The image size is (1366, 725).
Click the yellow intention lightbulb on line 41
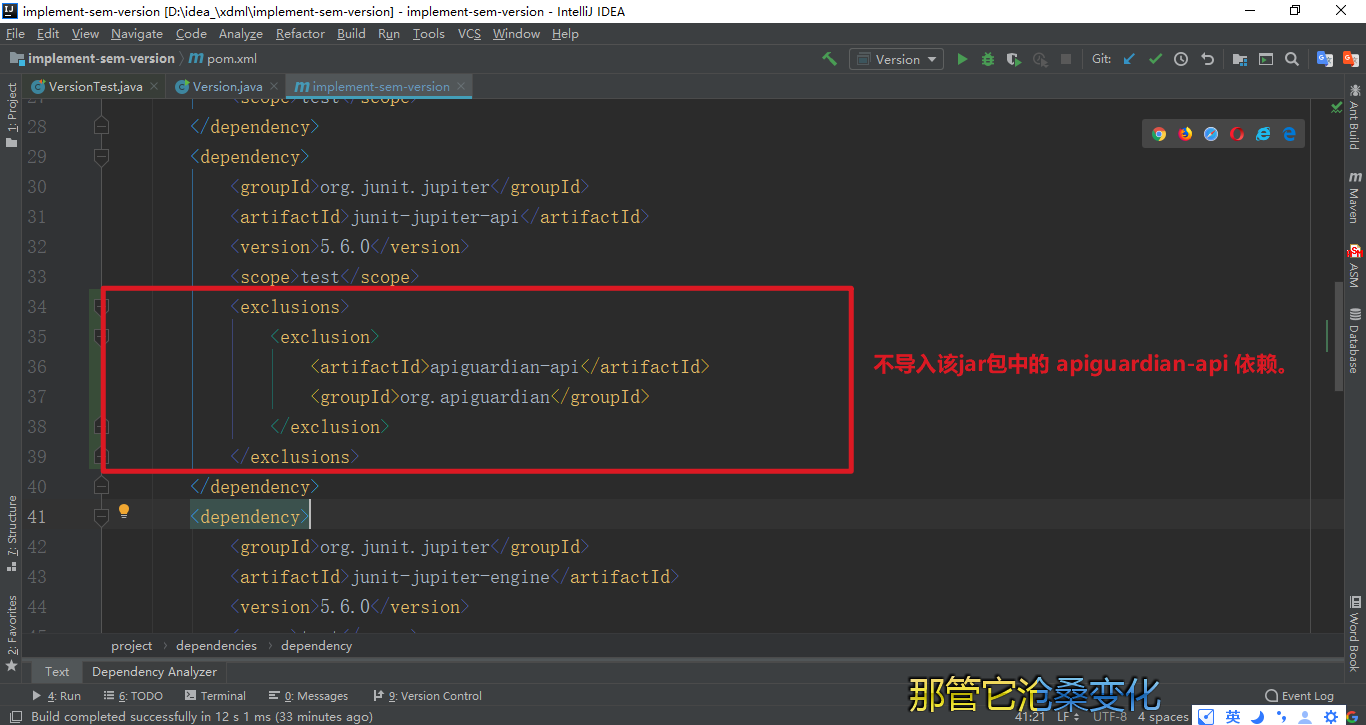point(124,511)
